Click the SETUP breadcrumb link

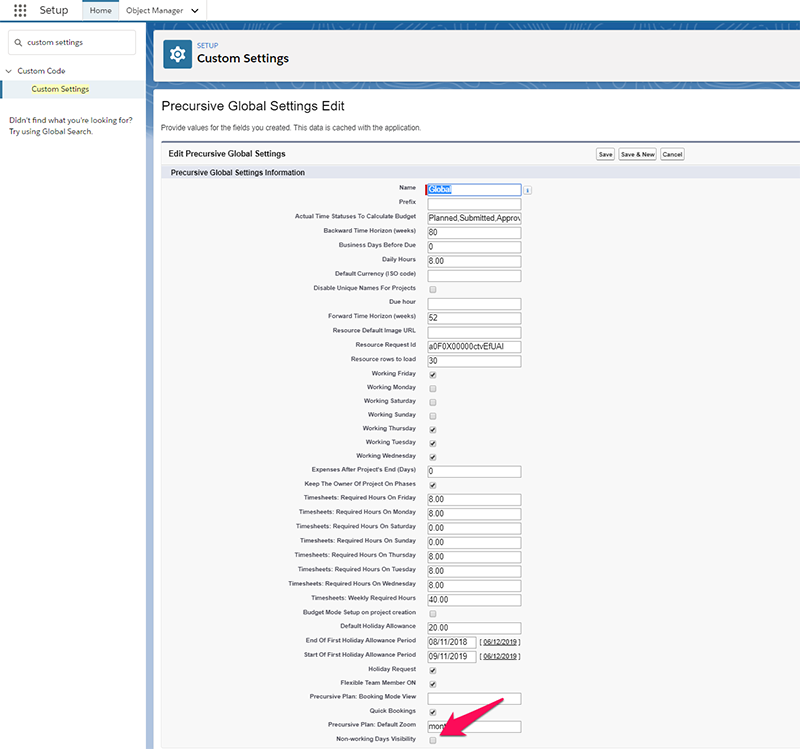click(x=208, y=45)
